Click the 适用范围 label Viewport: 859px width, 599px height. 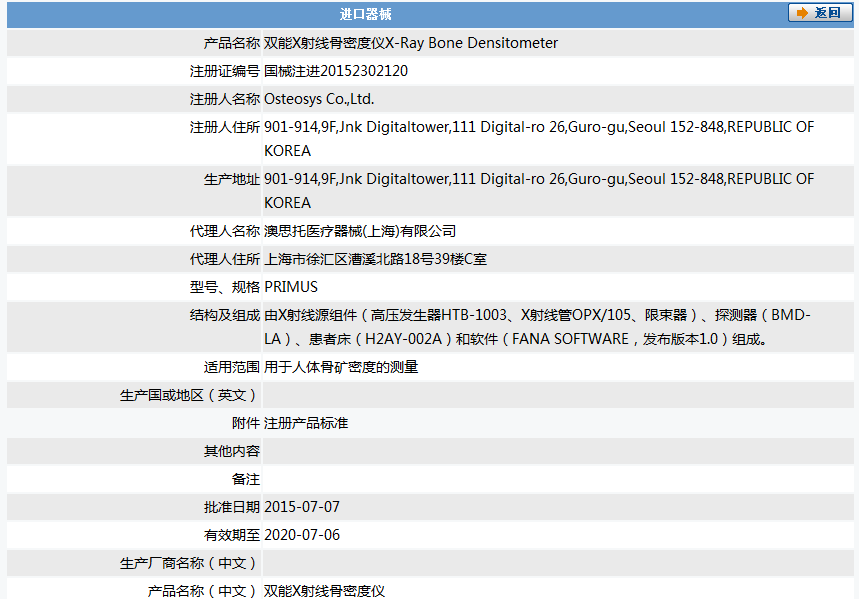(231, 367)
